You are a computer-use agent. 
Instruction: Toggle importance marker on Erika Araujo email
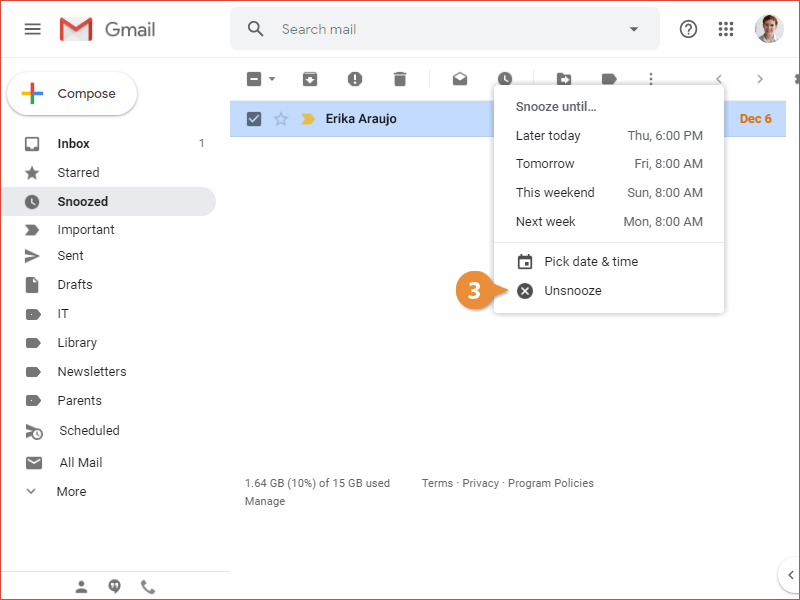click(x=308, y=119)
